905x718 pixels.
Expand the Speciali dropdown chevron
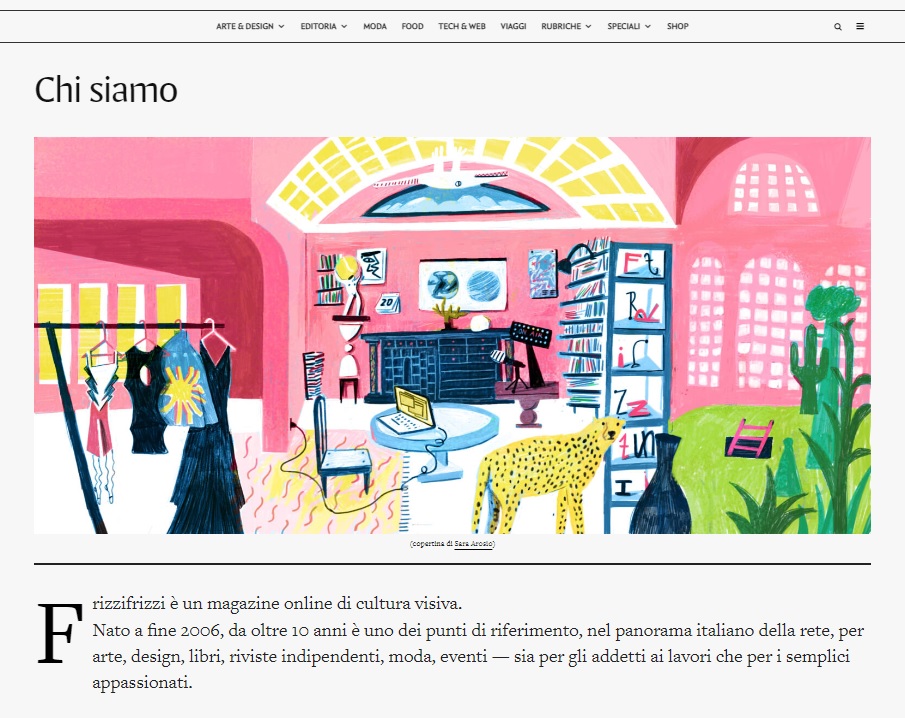(x=648, y=27)
